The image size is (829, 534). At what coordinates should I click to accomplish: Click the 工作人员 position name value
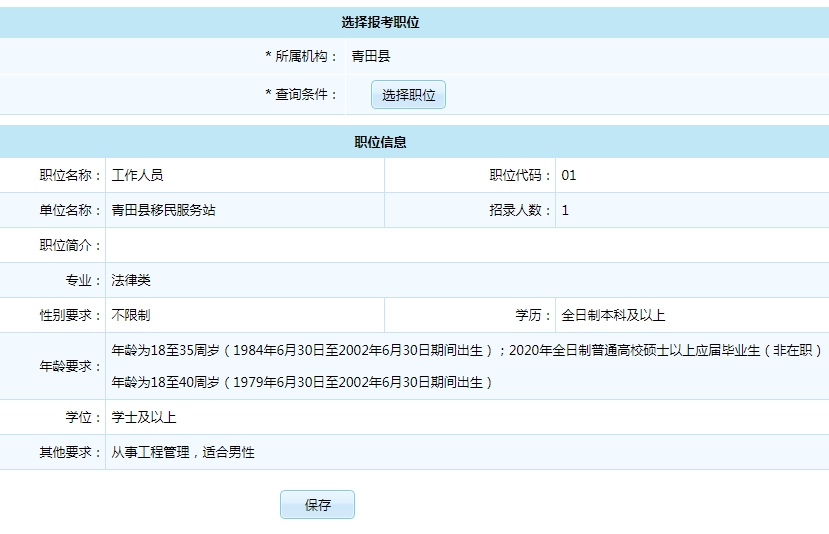tap(138, 175)
